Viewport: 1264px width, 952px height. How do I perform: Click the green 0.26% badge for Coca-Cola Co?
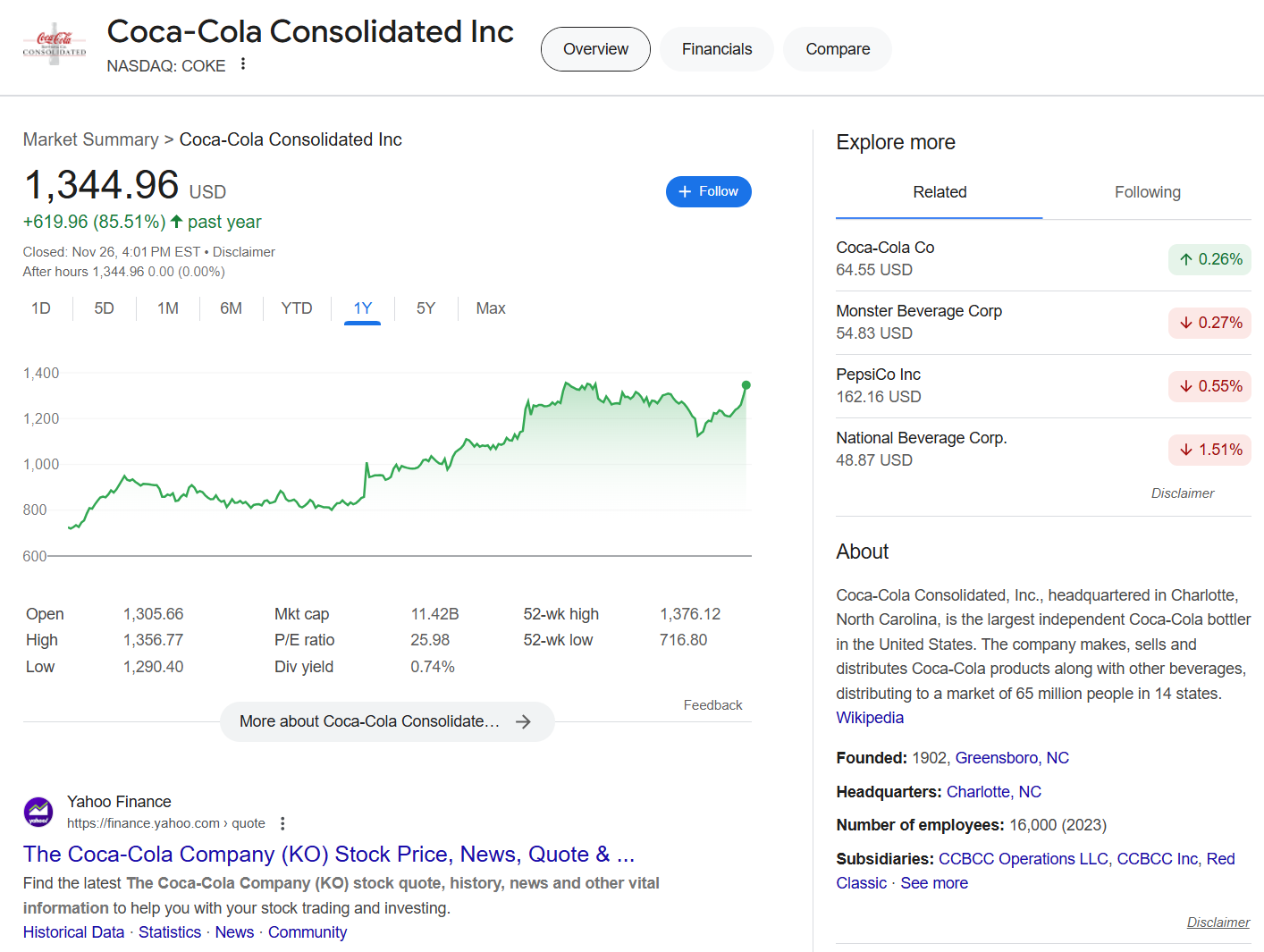(1209, 259)
